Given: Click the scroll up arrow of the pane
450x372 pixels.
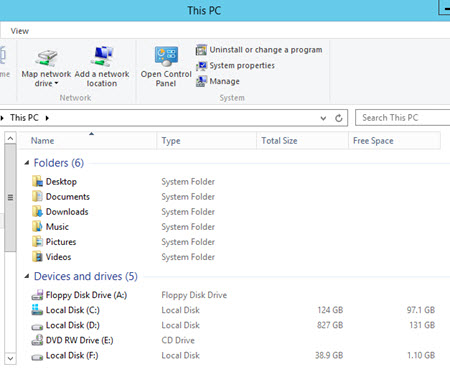Looking at the screenshot, I should pyautogui.click(x=11, y=138).
